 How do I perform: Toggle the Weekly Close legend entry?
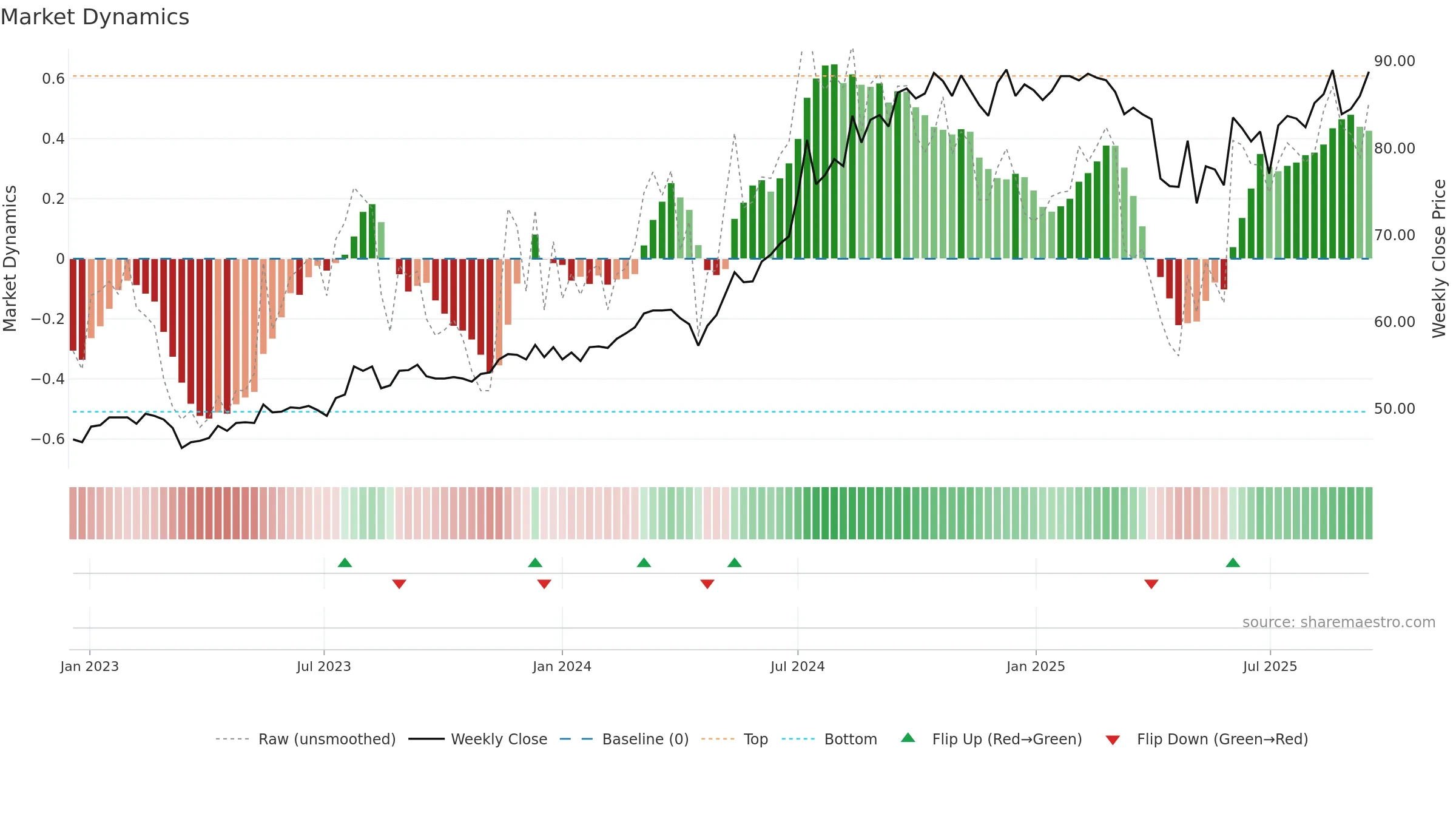pos(478,739)
